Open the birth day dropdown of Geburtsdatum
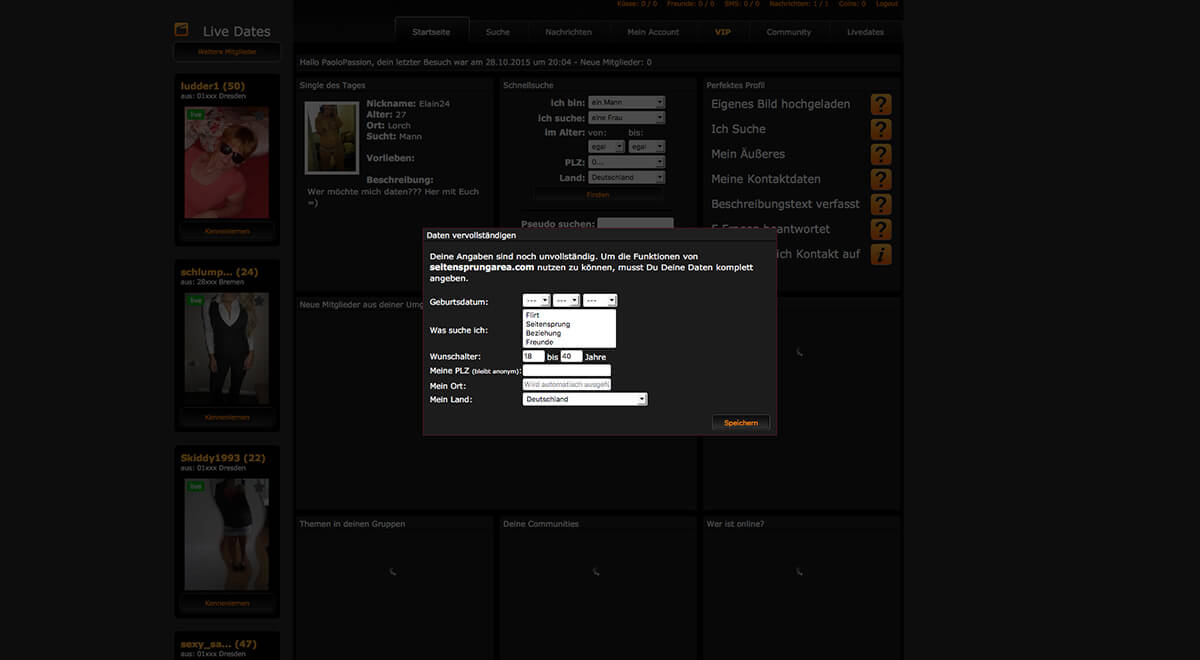 coord(536,300)
